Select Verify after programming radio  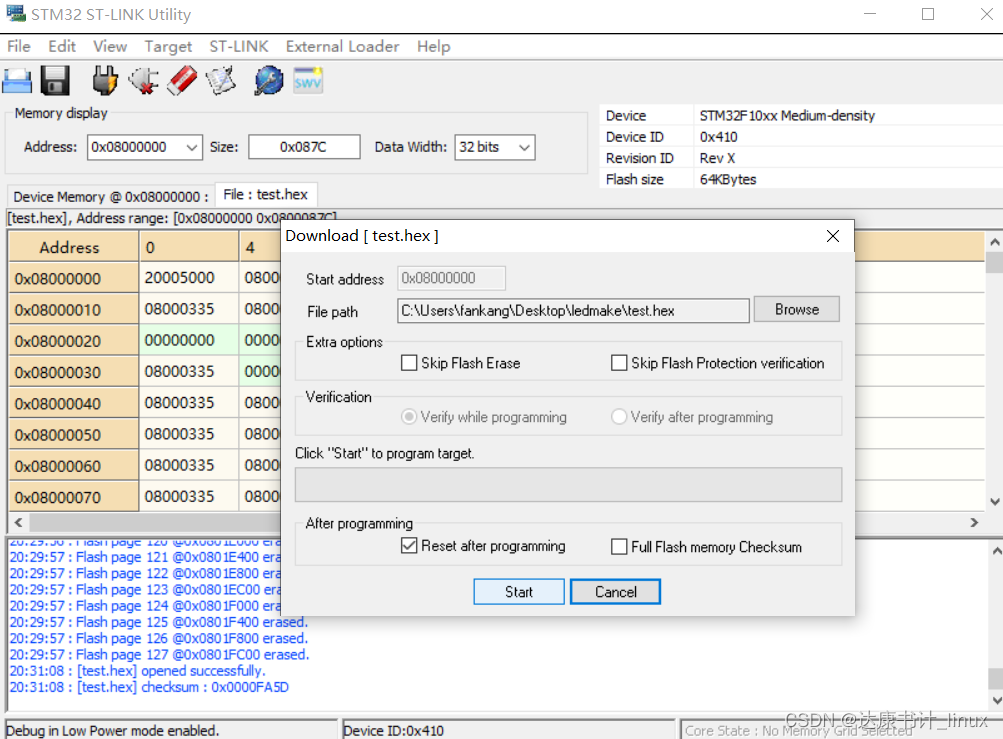click(619, 417)
